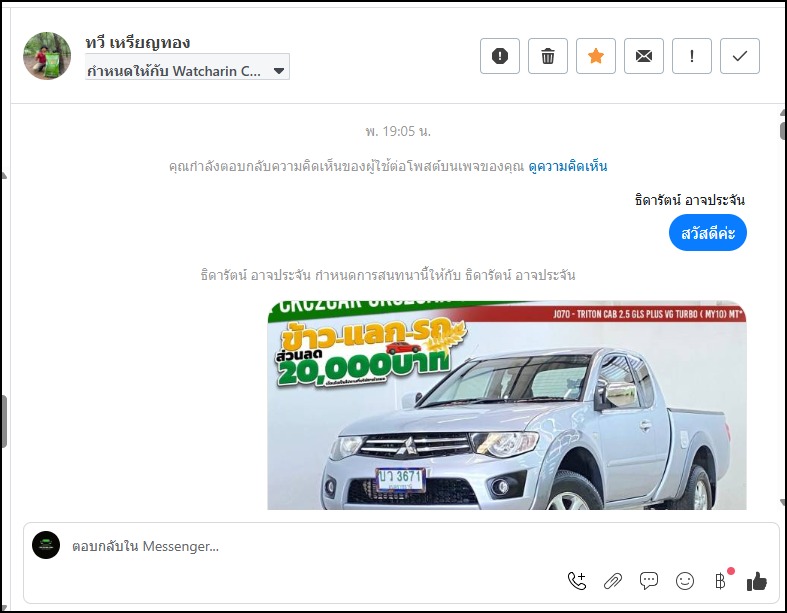Click the page avatar beside reply box
This screenshot has width=787, height=613.
point(46,545)
